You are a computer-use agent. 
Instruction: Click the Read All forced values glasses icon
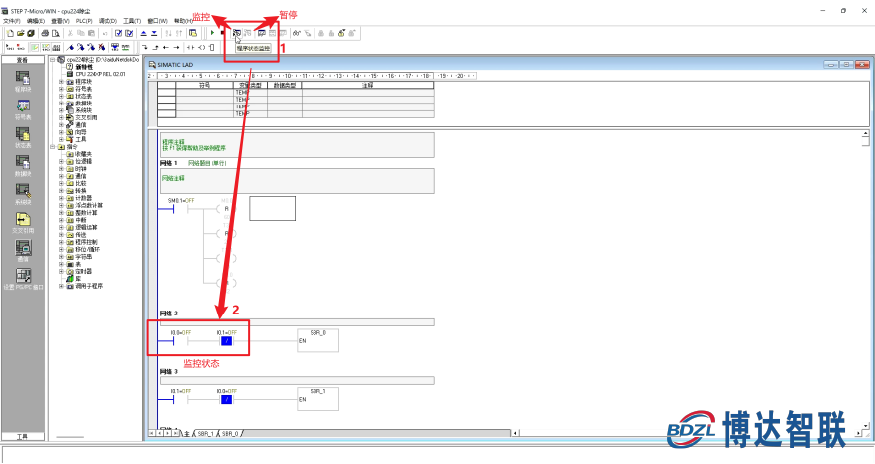tap(296, 34)
